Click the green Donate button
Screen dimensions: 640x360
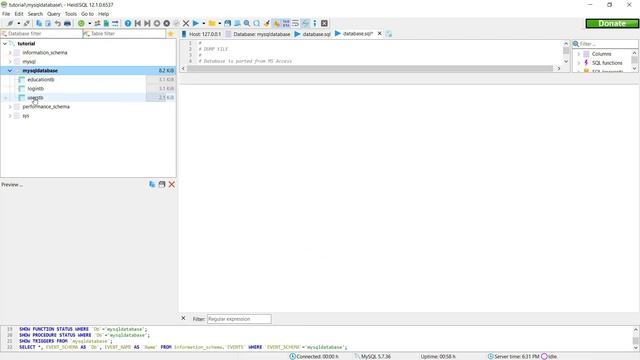tap(612, 24)
